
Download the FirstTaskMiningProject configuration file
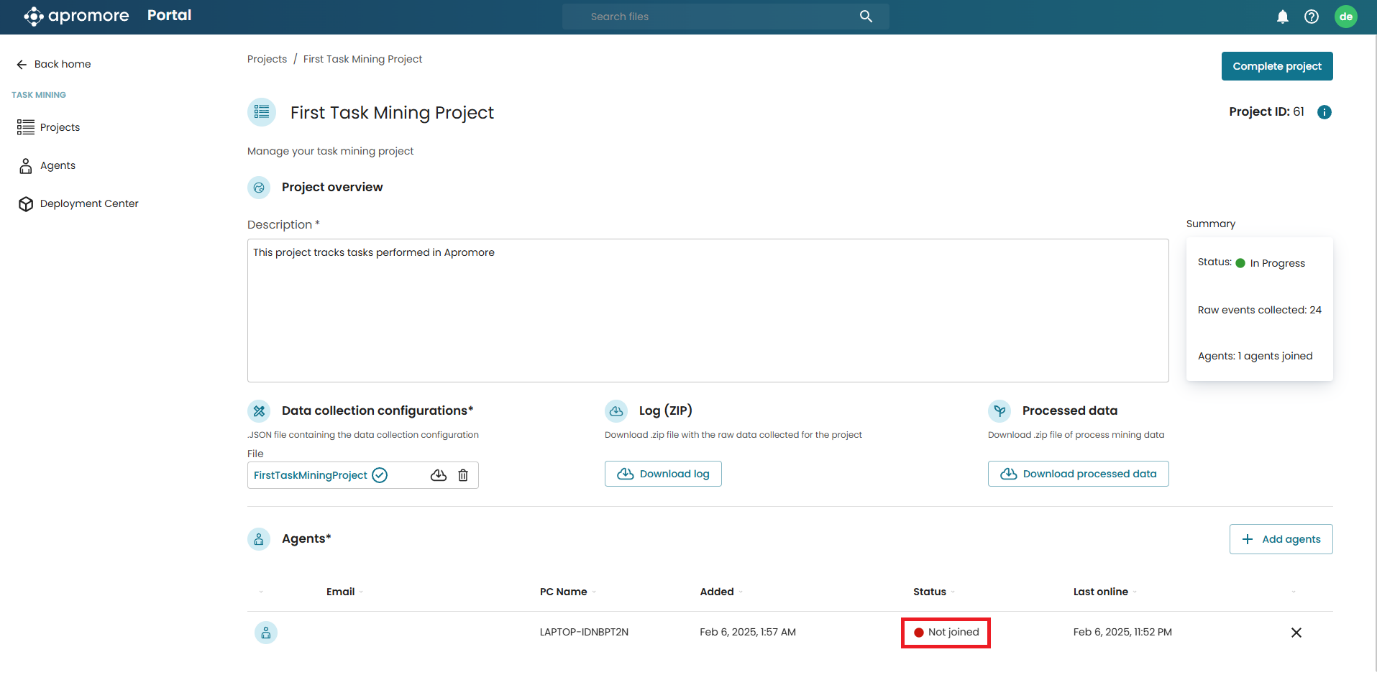[x=438, y=475]
